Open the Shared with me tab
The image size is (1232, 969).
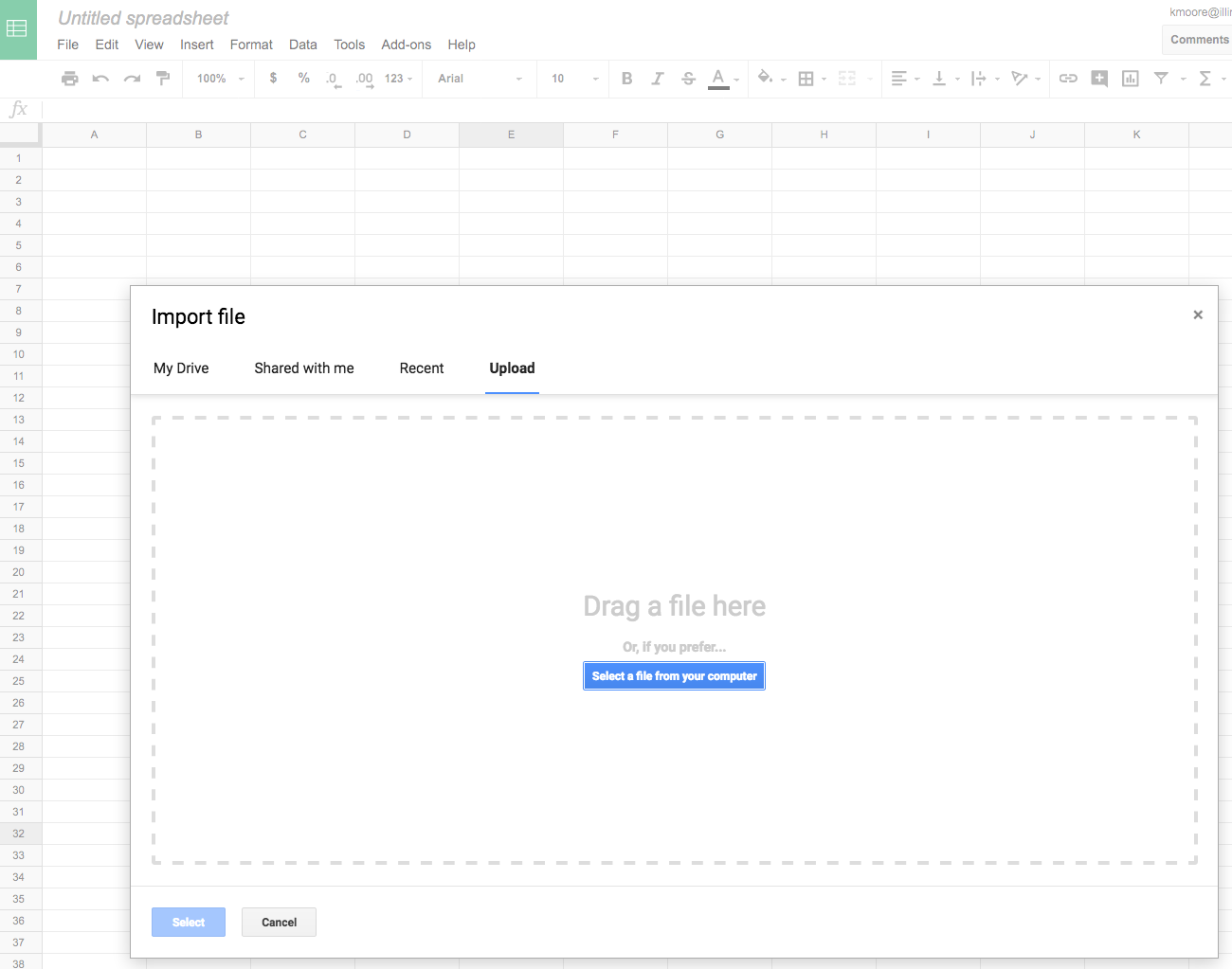pos(304,368)
